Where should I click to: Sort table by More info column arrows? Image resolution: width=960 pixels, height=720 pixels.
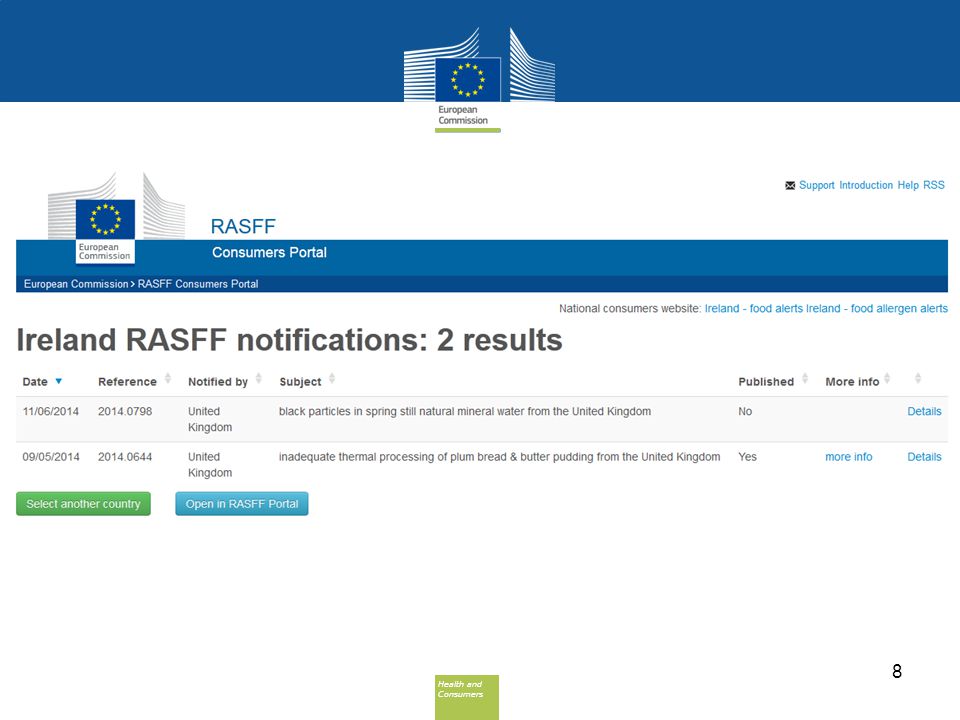[887, 378]
